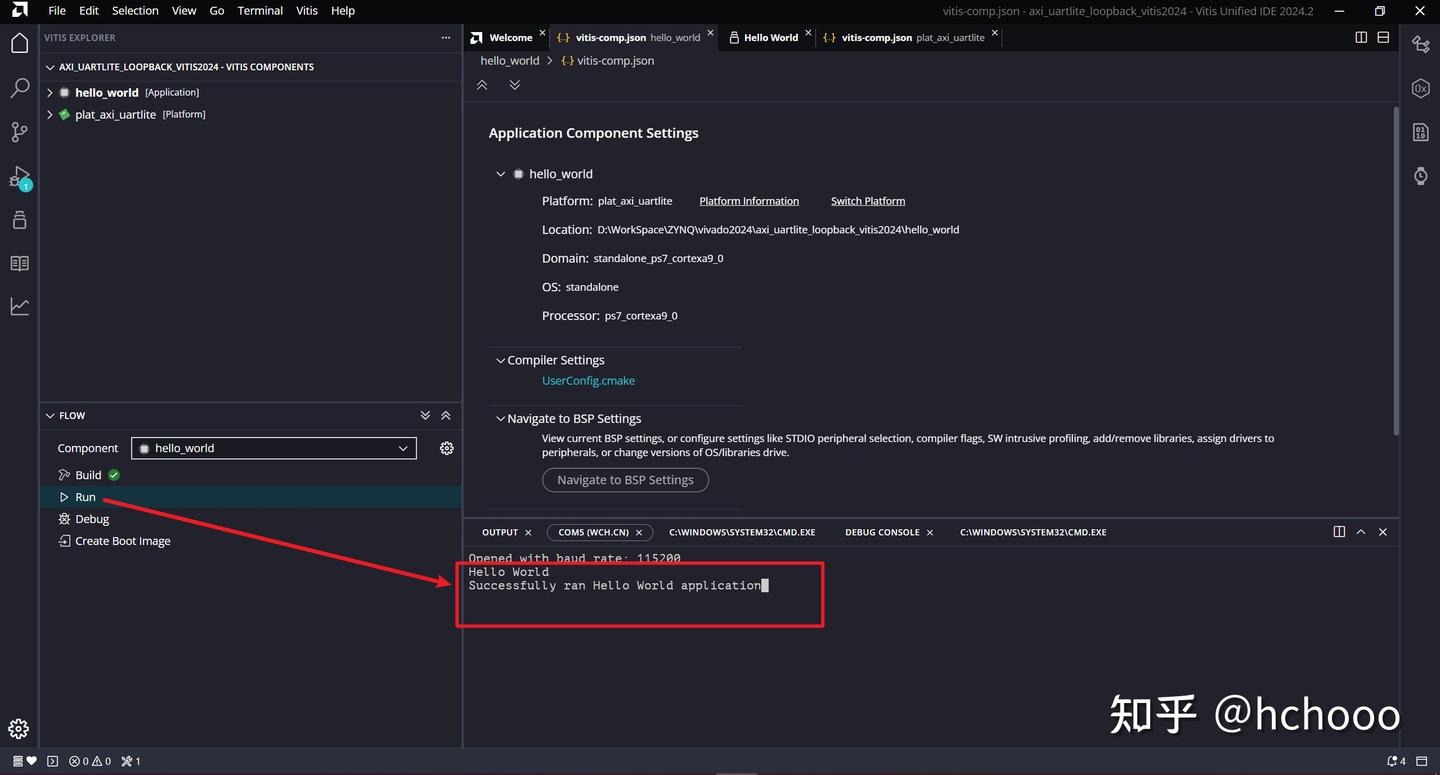The height and width of the screenshot is (775, 1440).
Task: Click double-chevron up icon in FLOW header
Action: point(446,415)
